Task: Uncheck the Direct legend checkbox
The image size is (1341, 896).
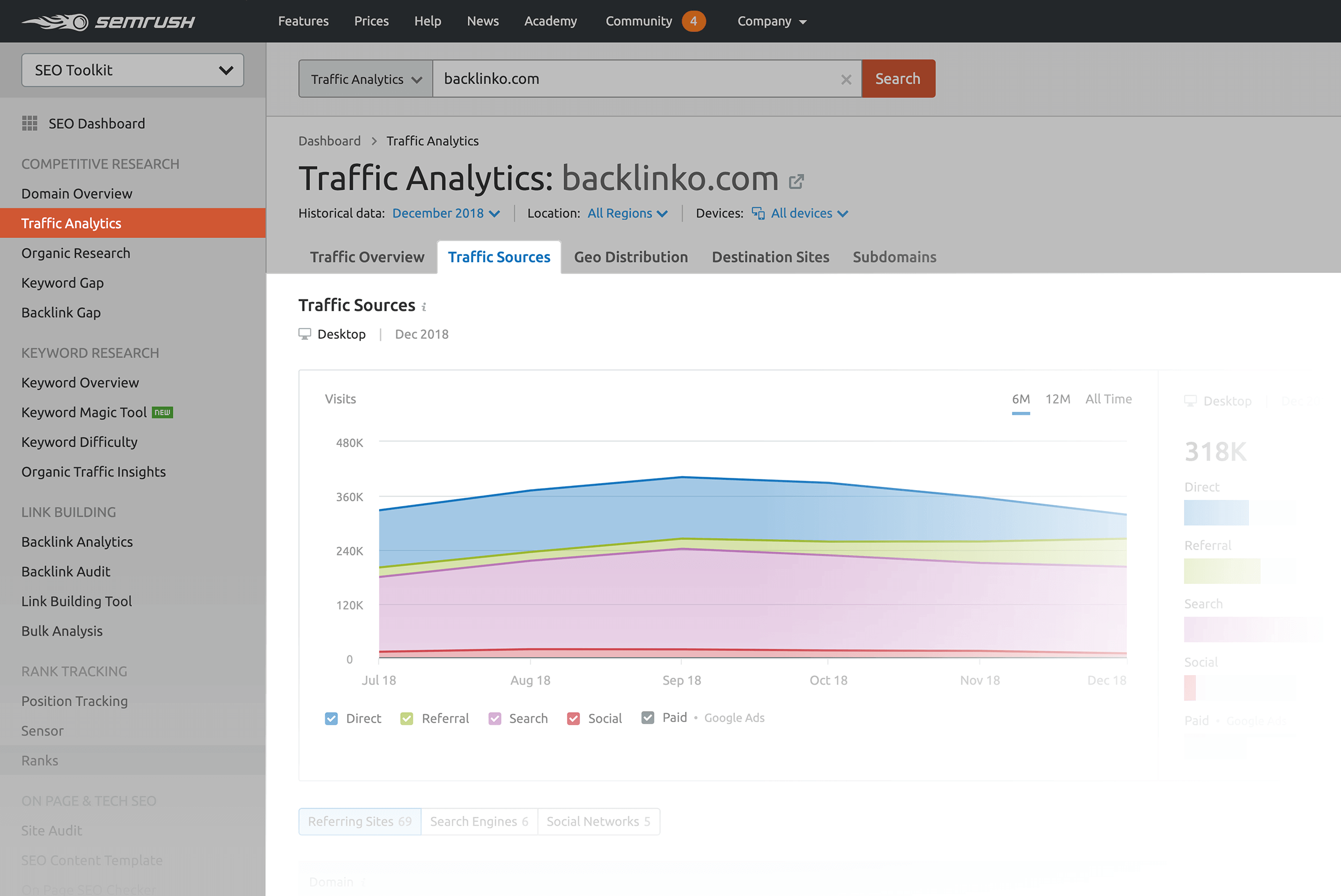Action: pos(331,719)
